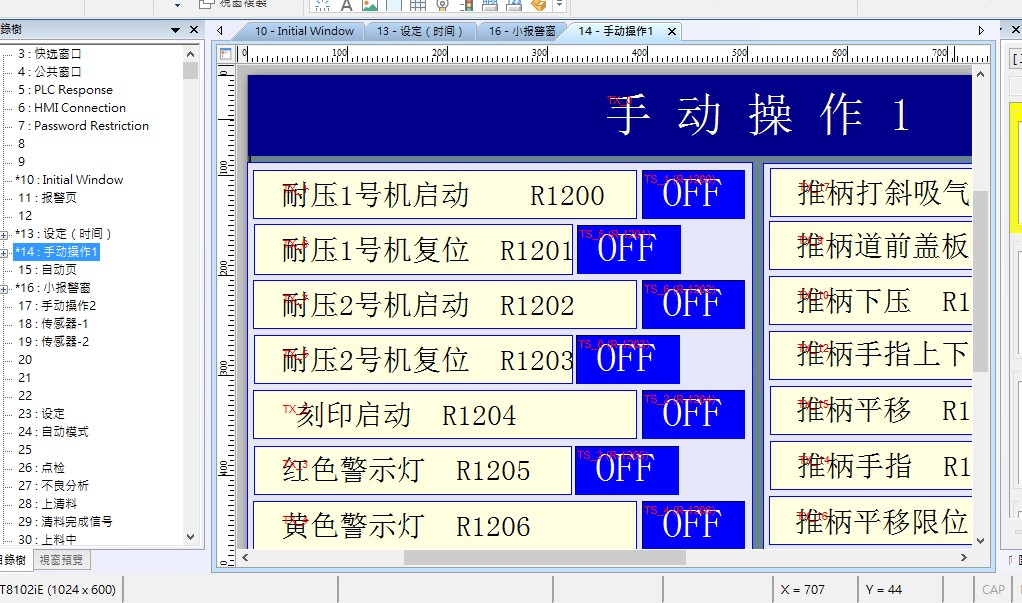The image size is (1022, 603).
Task: Open the 視窗預覽 panel tab
Action: point(61,560)
